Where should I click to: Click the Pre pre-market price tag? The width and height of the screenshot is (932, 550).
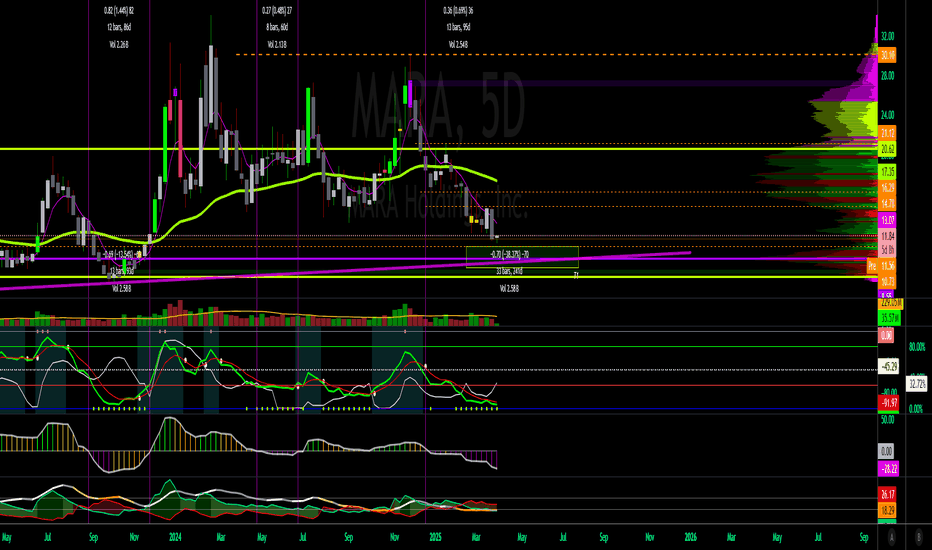[872, 266]
